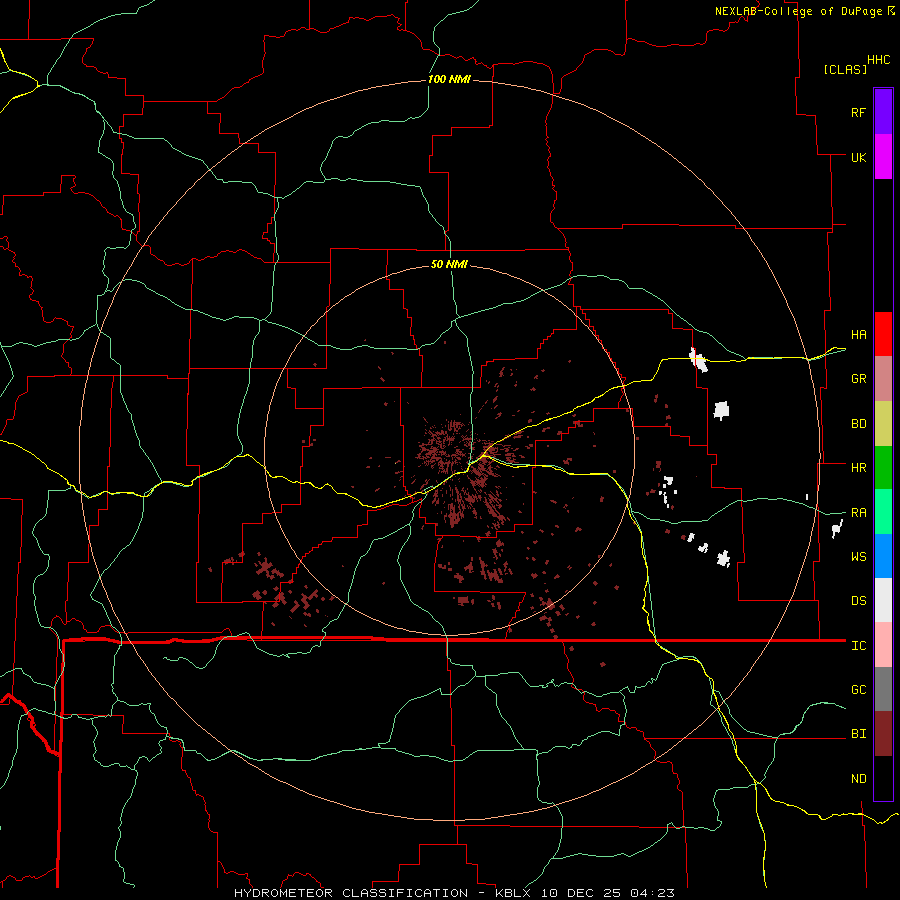
Task: Pick the WS blue legend swatch
Action: point(883,556)
